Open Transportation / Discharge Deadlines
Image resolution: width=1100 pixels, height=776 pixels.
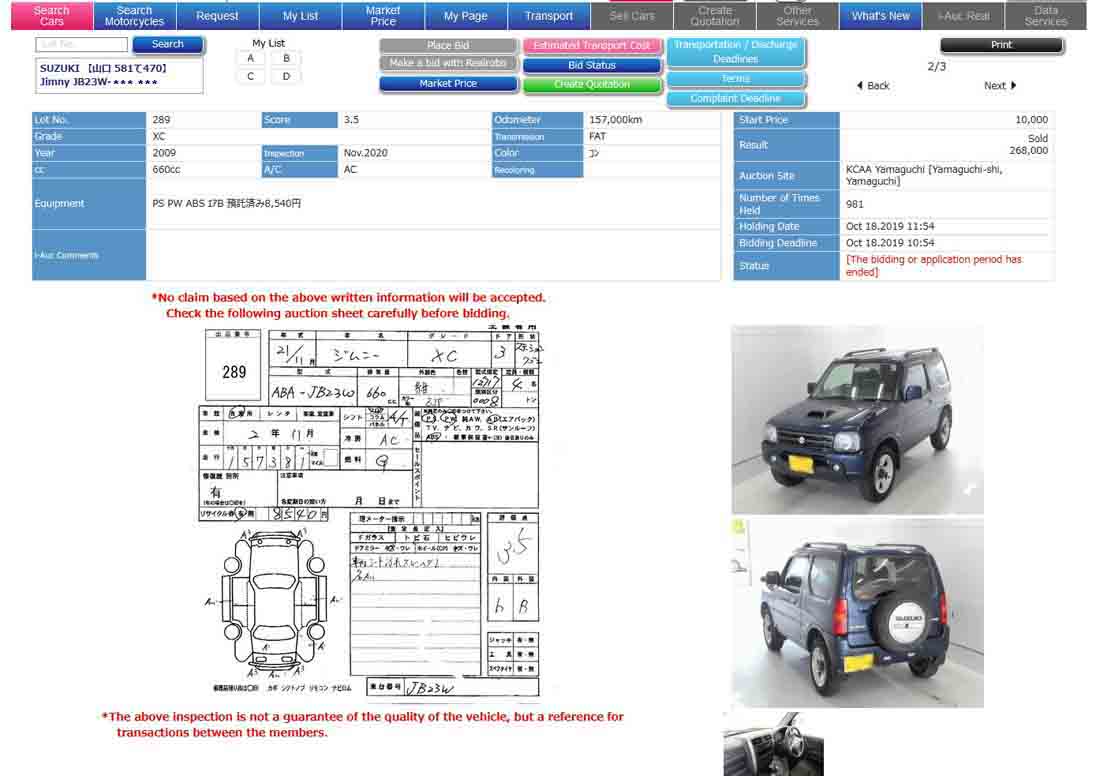(x=735, y=52)
